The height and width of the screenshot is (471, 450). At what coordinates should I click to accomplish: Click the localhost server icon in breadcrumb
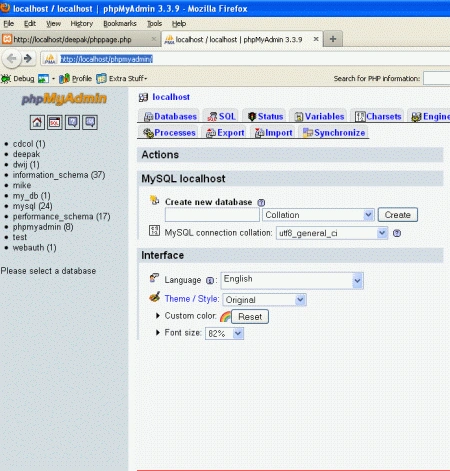click(143, 97)
